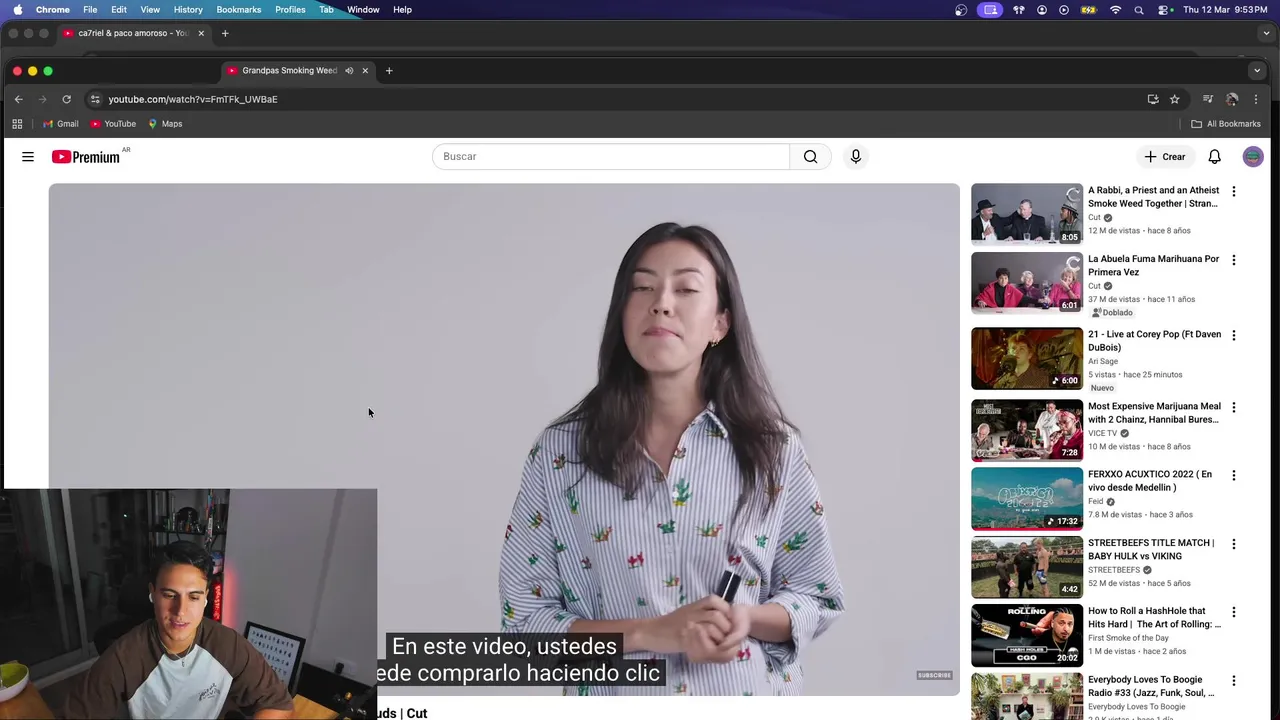Open the Apple menu

click(x=17, y=9)
